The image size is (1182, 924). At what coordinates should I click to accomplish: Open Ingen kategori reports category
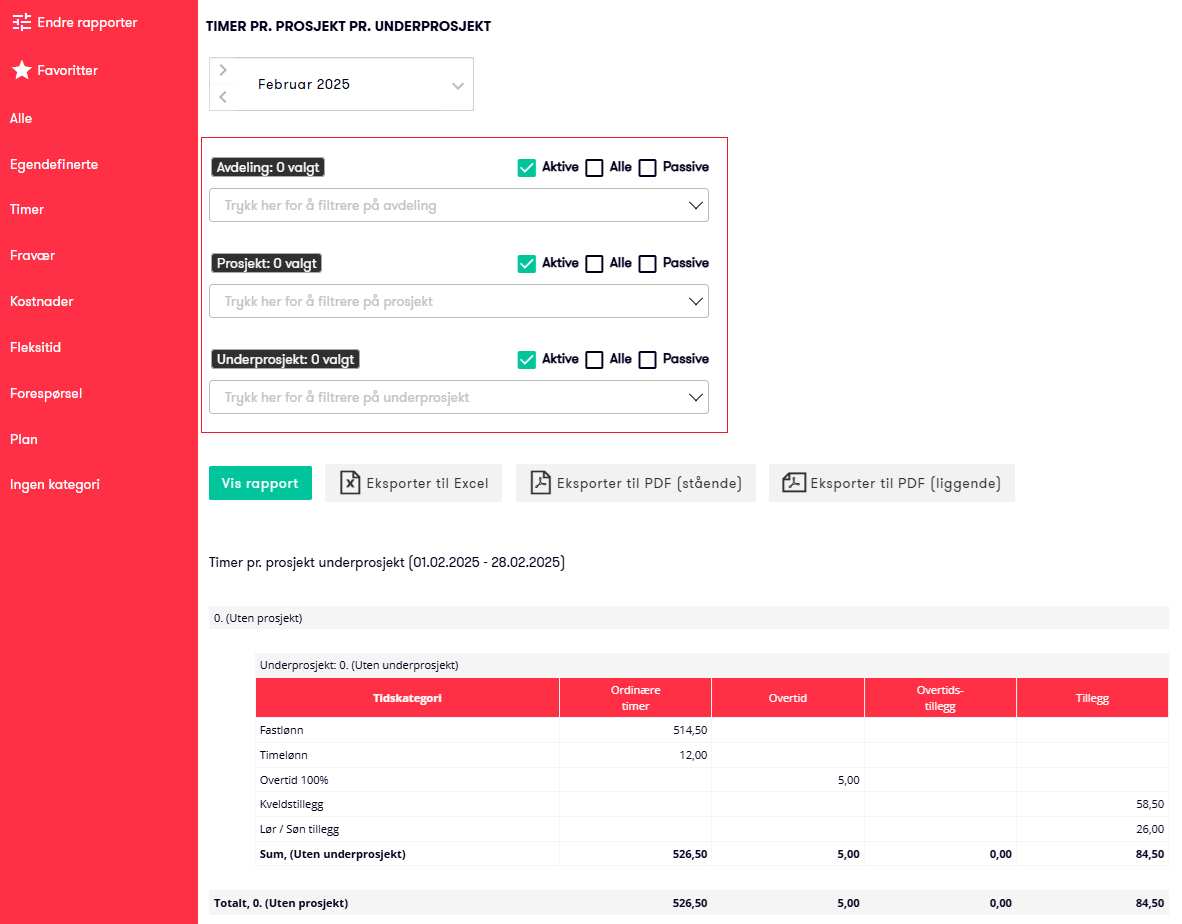coord(55,485)
